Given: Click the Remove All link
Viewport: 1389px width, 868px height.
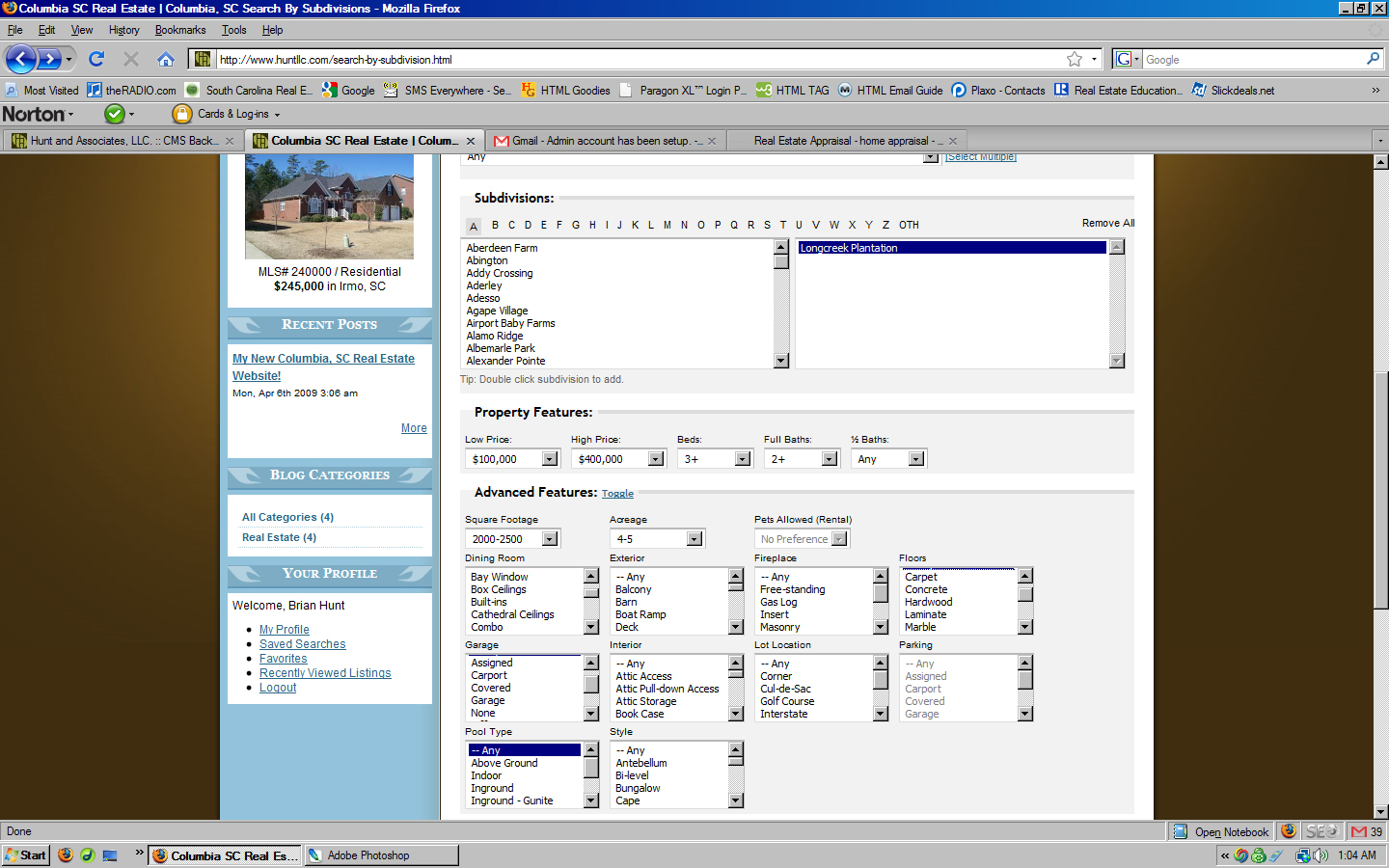Looking at the screenshot, I should click(1108, 223).
